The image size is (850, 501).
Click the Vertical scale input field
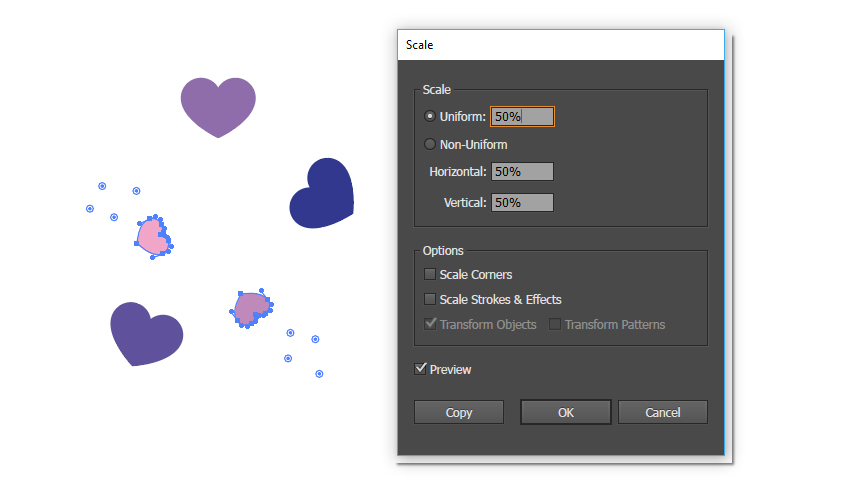point(522,203)
